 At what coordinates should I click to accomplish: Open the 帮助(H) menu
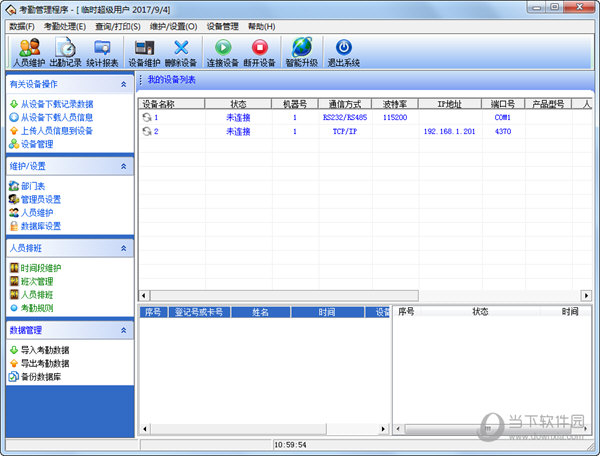click(261, 25)
